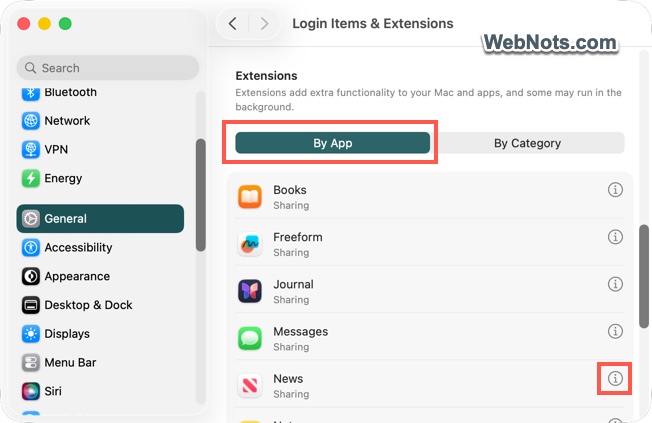The width and height of the screenshot is (652, 423).
Task: Click the red close window button
Action: pyautogui.click(x=24, y=24)
